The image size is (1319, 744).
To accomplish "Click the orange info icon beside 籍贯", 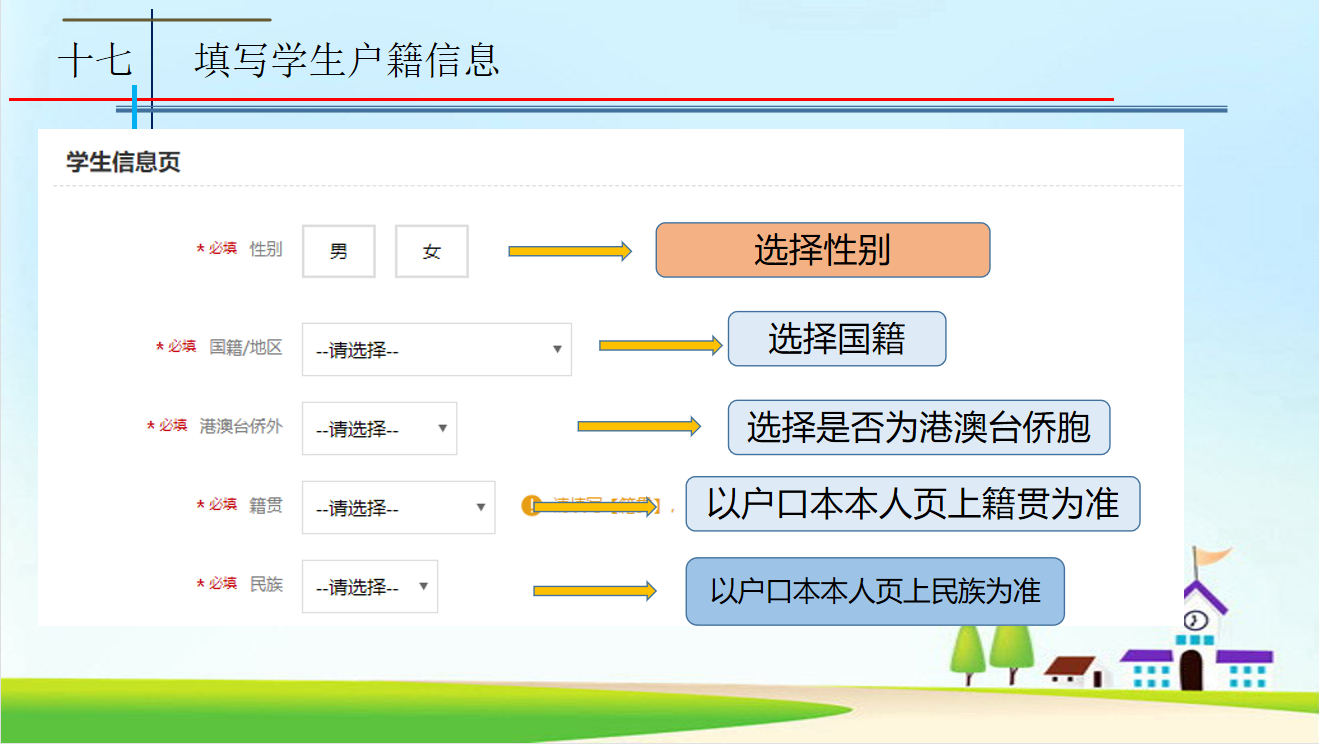I will click(530, 505).
